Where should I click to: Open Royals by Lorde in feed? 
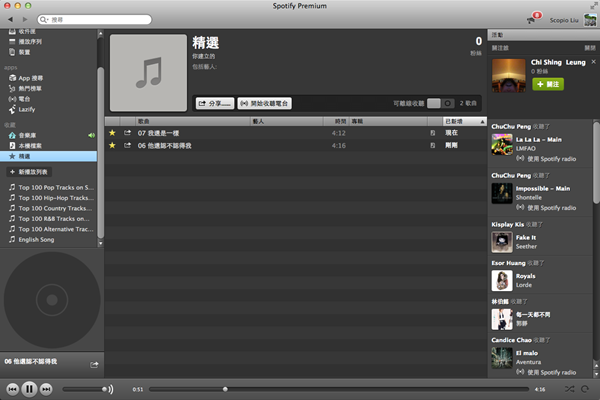(x=525, y=276)
